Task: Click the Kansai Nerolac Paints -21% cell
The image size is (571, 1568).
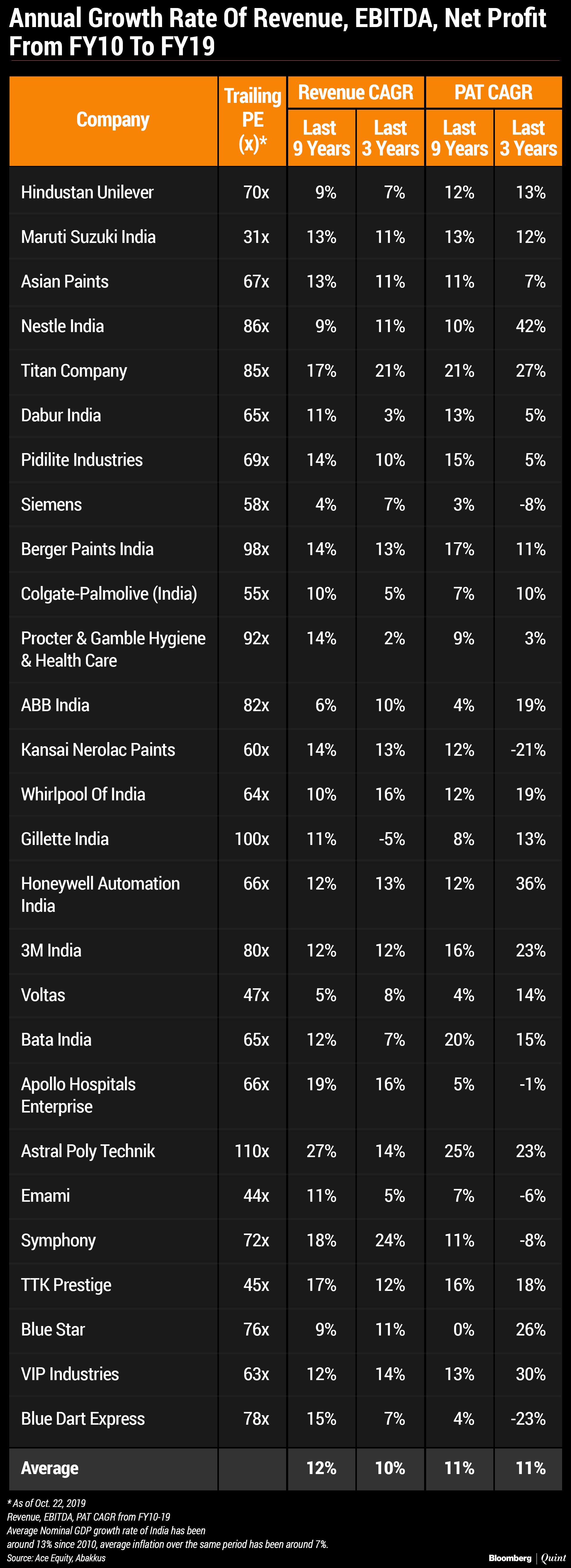Action: click(x=528, y=750)
